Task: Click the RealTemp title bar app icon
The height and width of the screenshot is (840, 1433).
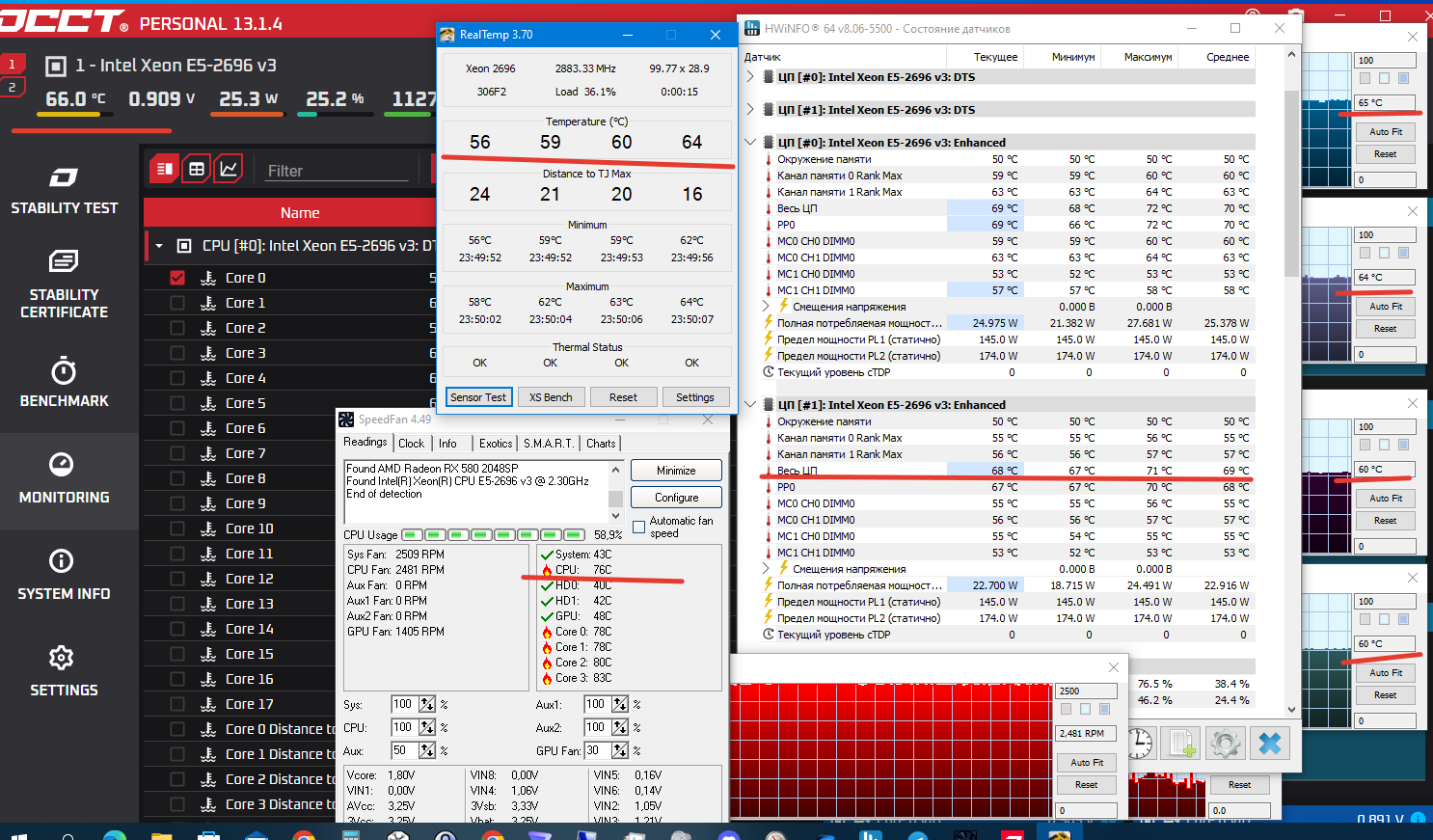Action: (447, 35)
